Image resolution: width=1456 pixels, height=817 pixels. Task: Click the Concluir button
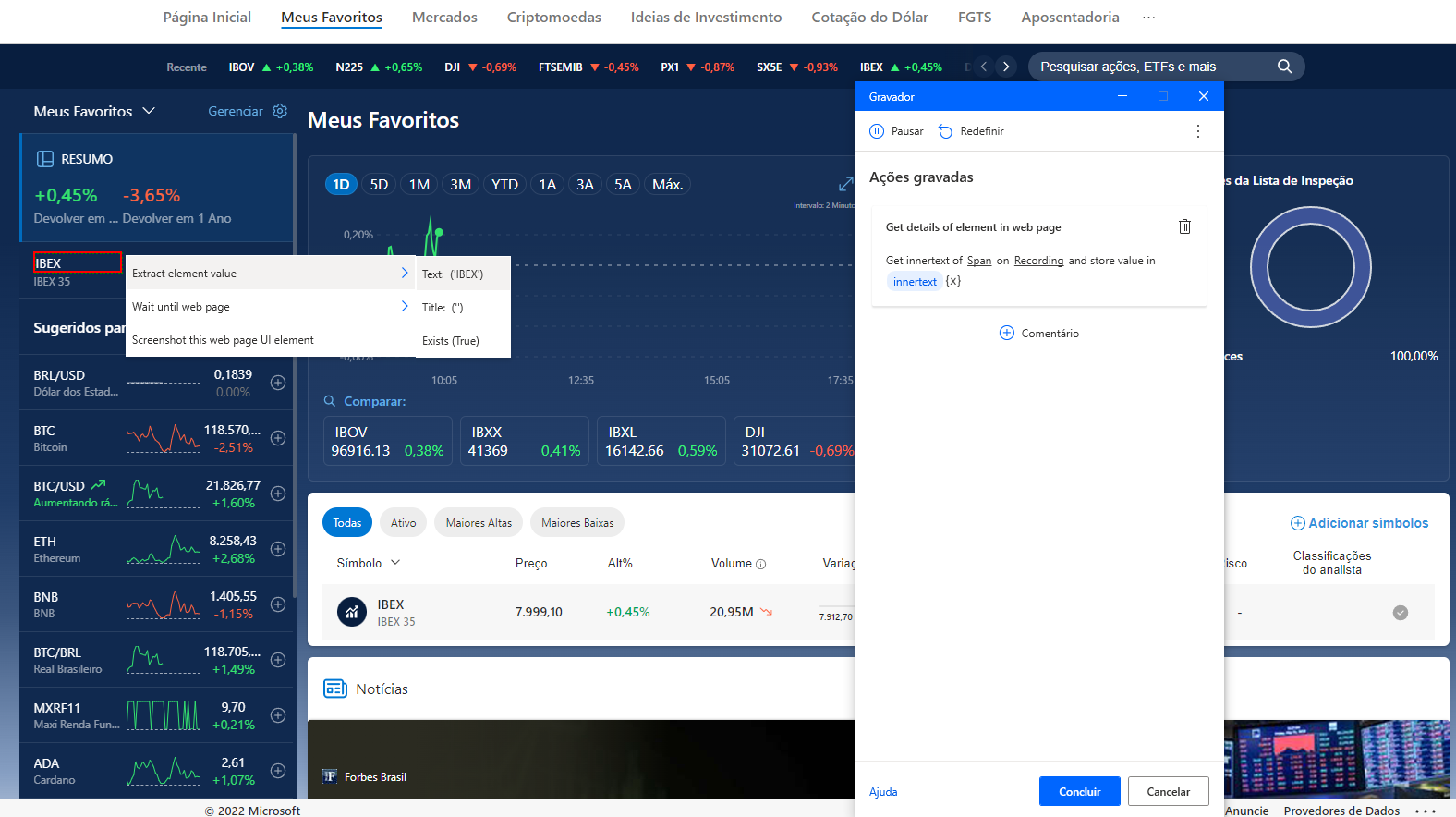1080,791
